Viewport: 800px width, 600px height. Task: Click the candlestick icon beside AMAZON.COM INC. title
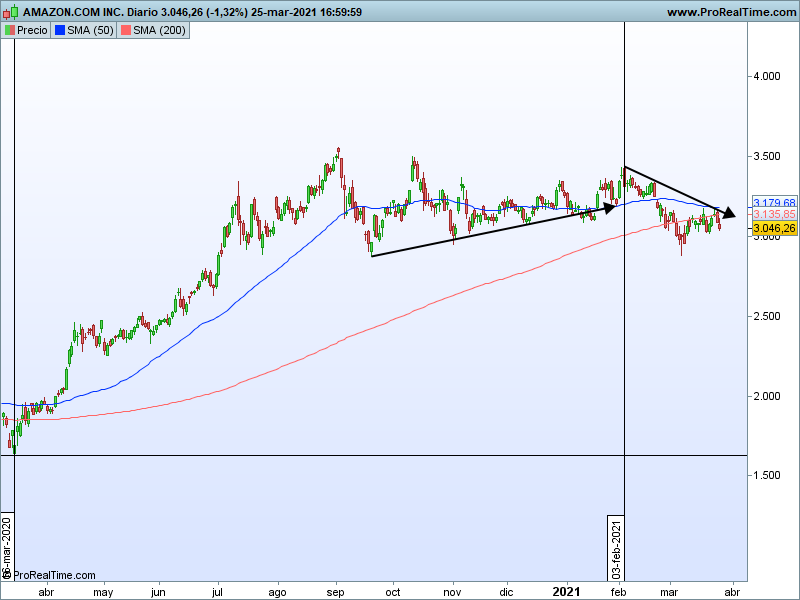[x=11, y=12]
